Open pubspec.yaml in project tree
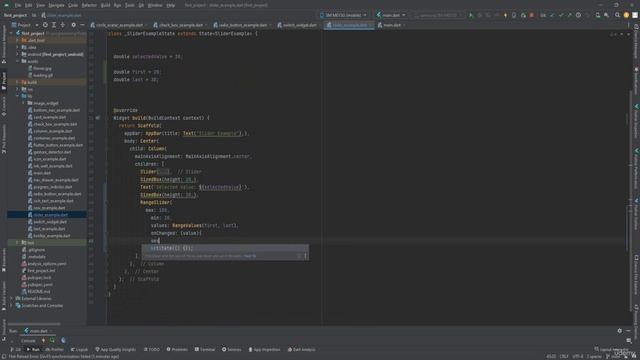The height and width of the screenshot is (360, 640). 40,284
